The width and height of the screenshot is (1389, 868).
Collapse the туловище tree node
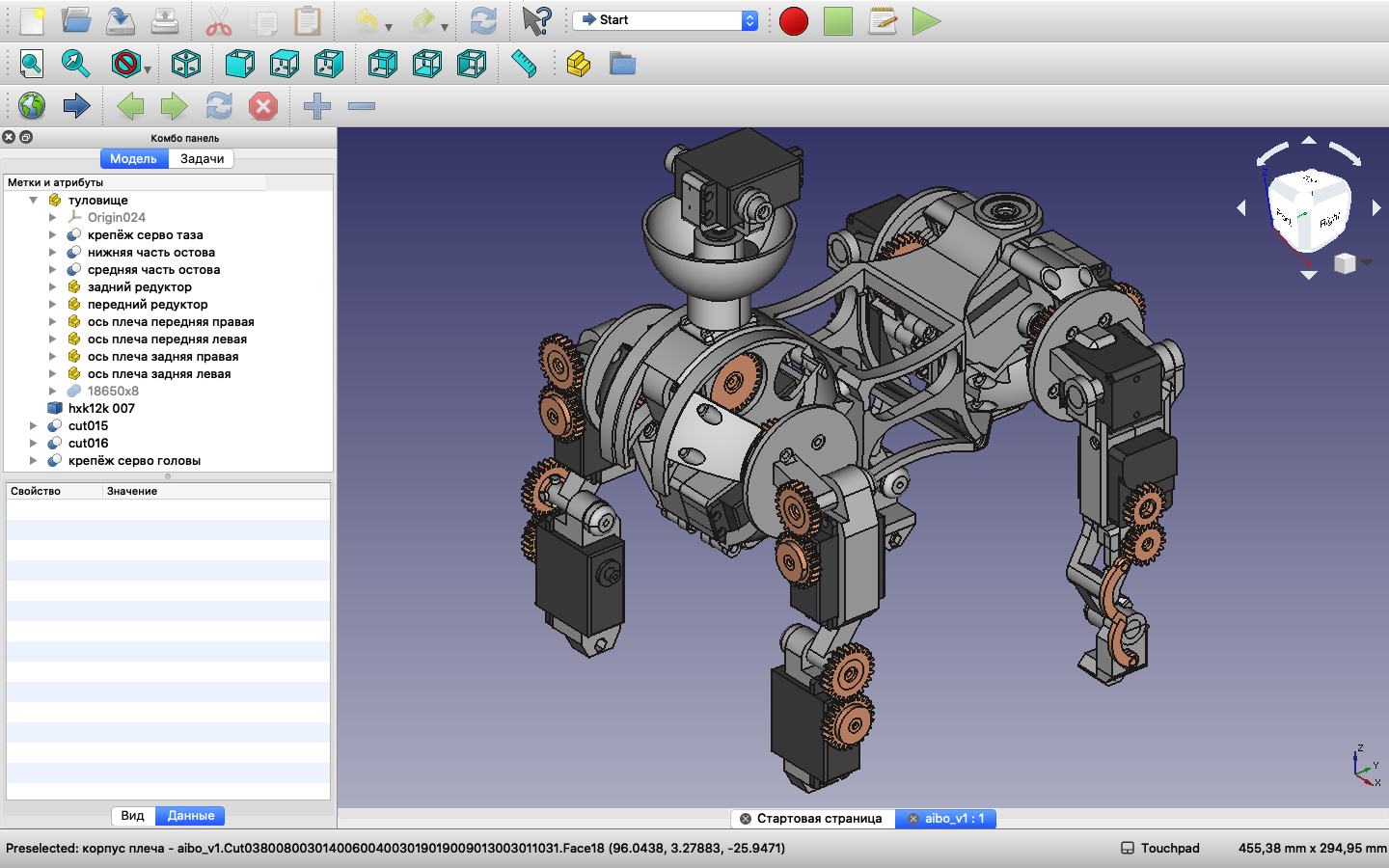click(x=34, y=201)
